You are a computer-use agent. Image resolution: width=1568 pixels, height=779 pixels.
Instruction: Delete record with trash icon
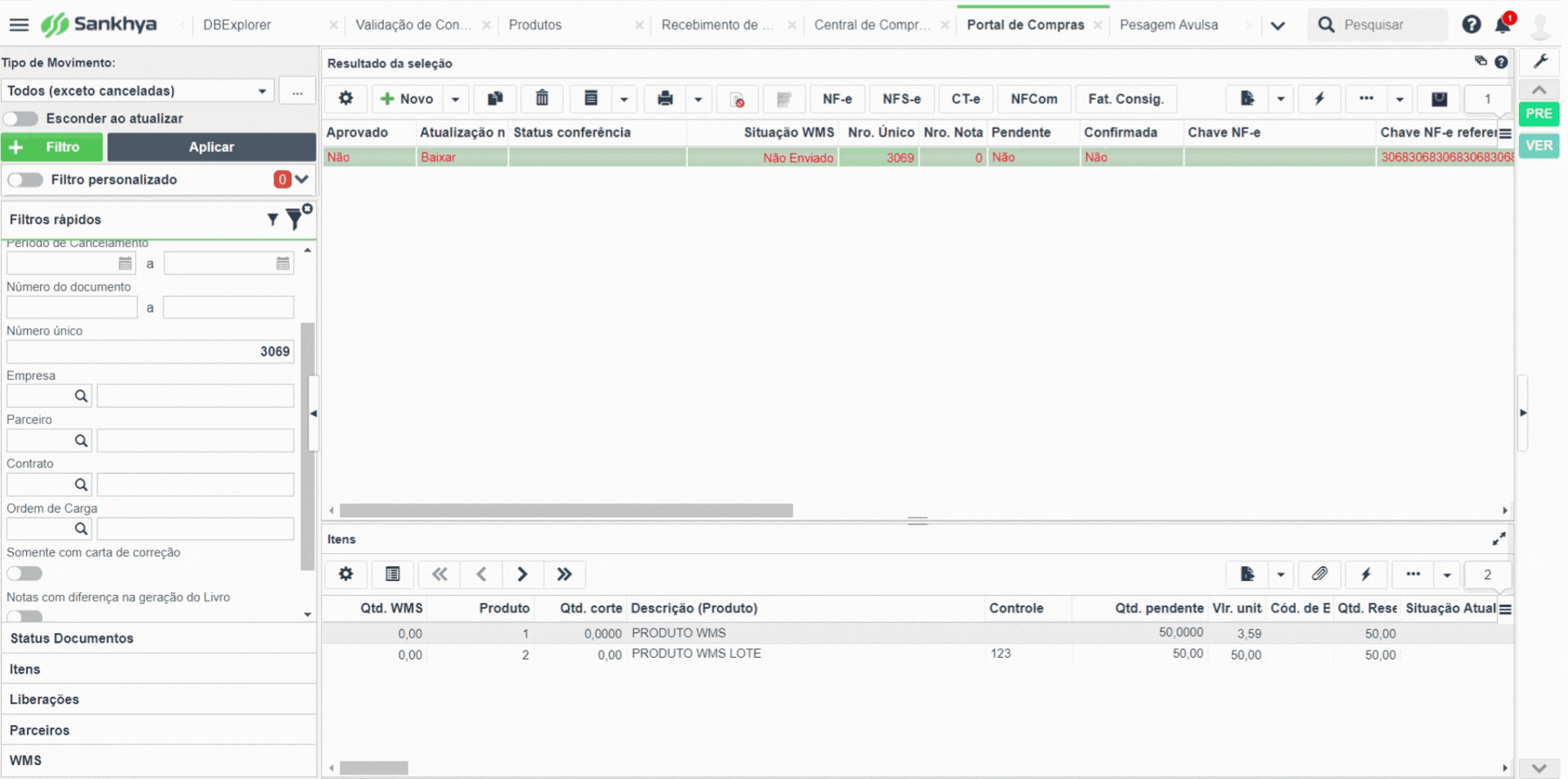coord(542,99)
